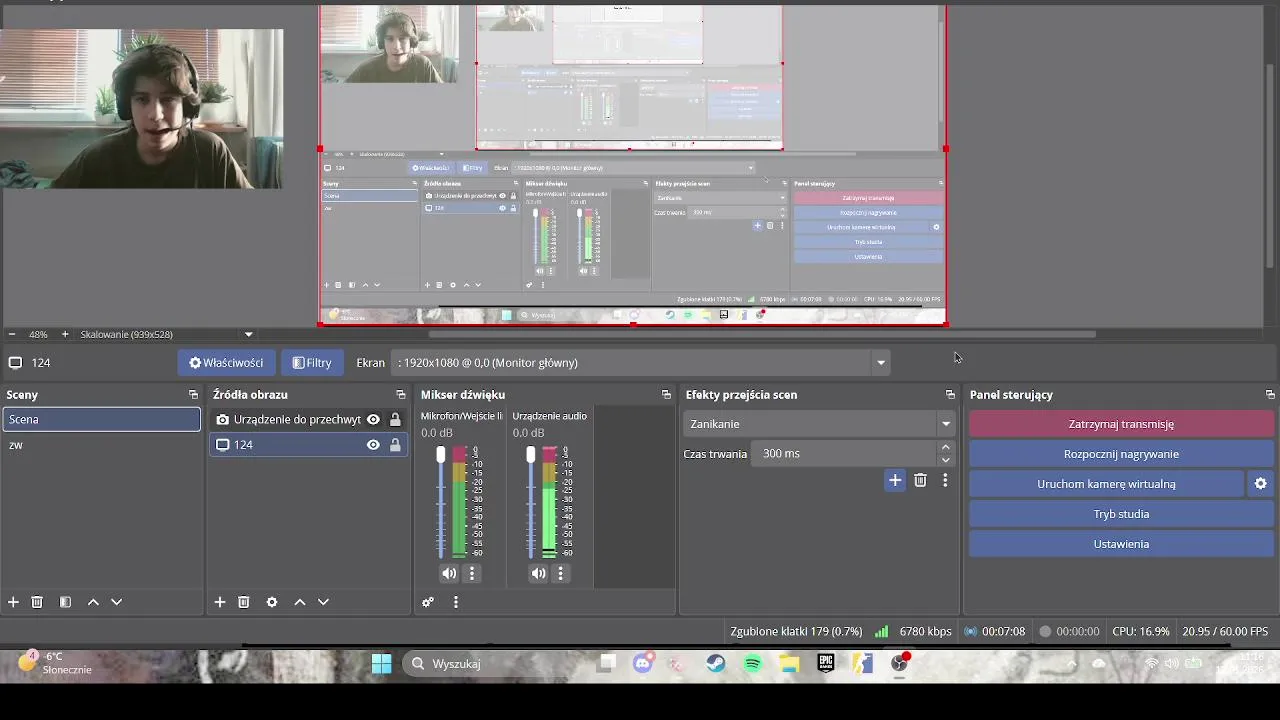Viewport: 1280px width, 720px height.
Task: Open Discord from the taskbar
Action: click(643, 663)
